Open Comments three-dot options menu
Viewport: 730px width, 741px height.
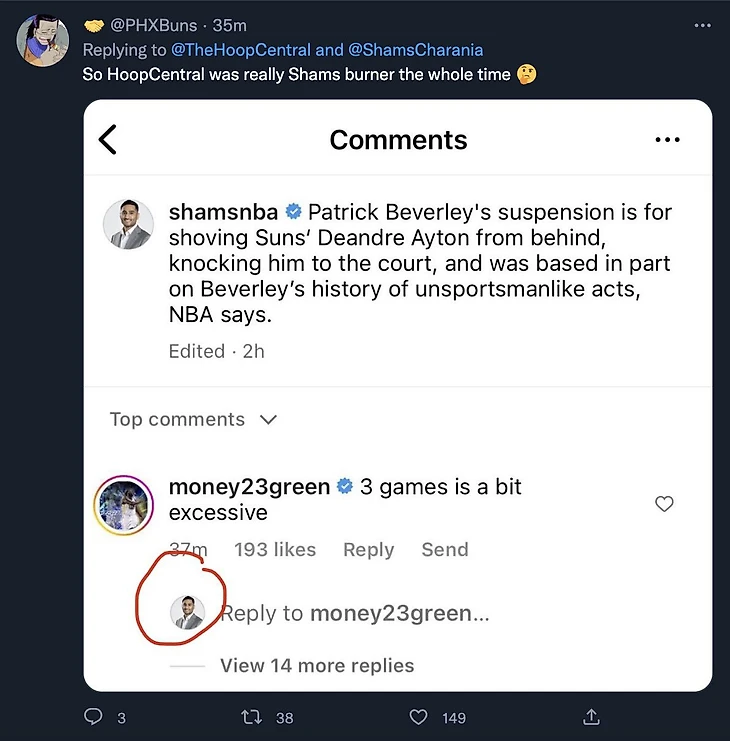[x=667, y=140]
